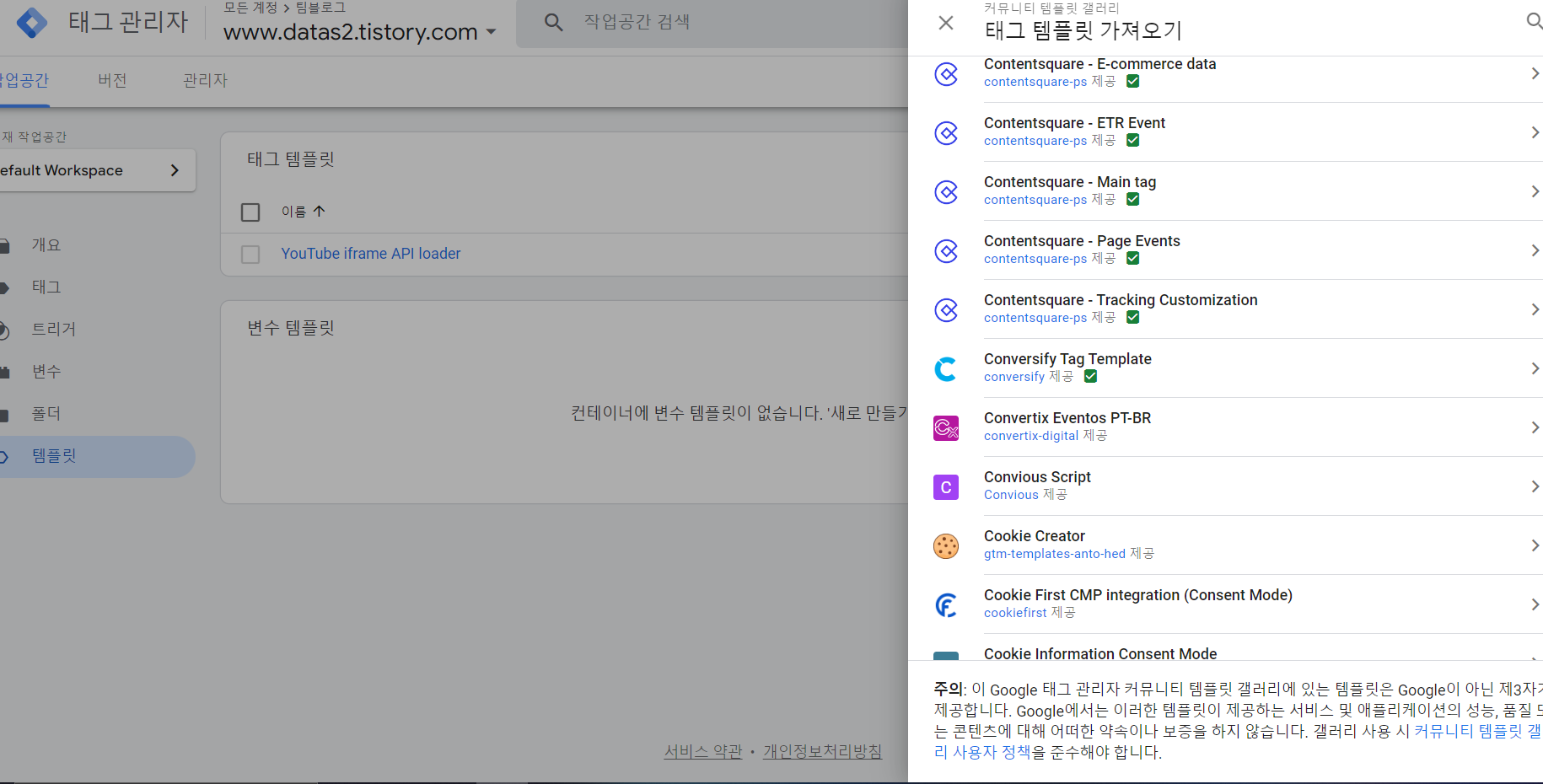The height and width of the screenshot is (784, 1543).
Task: Expand Cookie Creator chevron
Action: coord(1535,546)
